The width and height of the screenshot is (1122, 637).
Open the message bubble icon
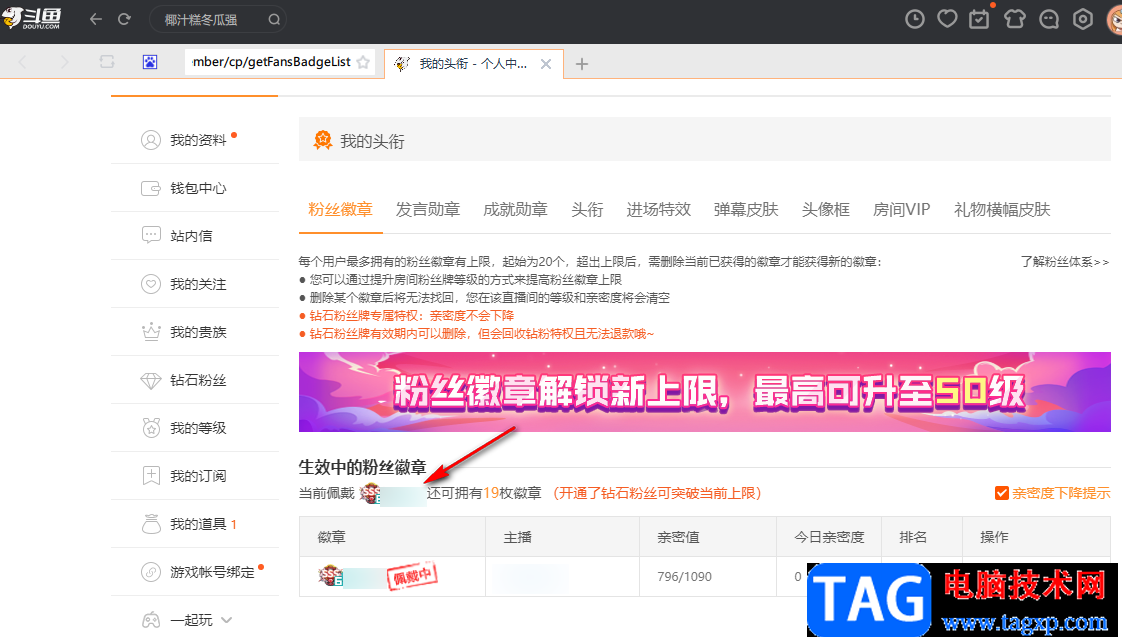pos(1049,19)
